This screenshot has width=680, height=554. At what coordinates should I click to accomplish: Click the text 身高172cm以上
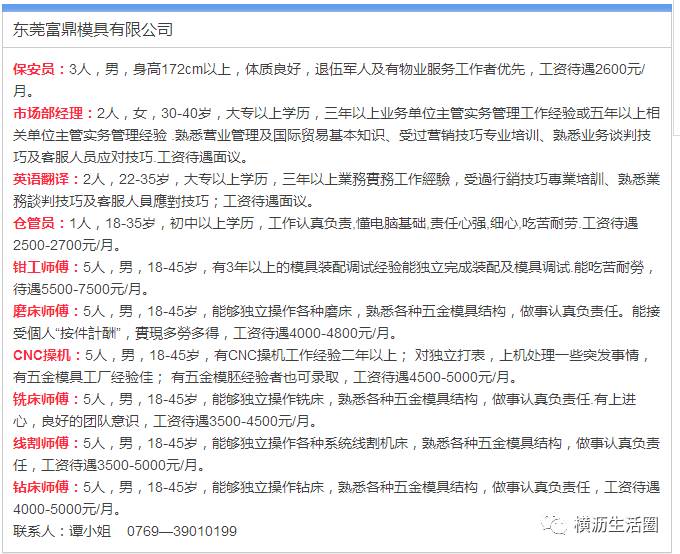[x=182, y=69]
